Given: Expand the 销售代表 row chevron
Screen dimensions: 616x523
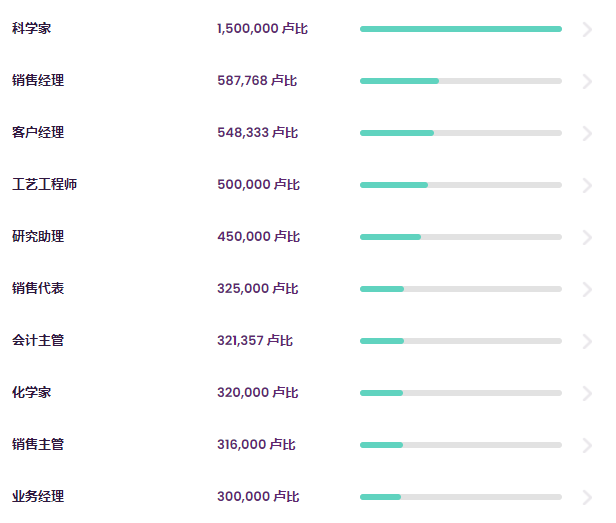Looking at the screenshot, I should 587,289.
